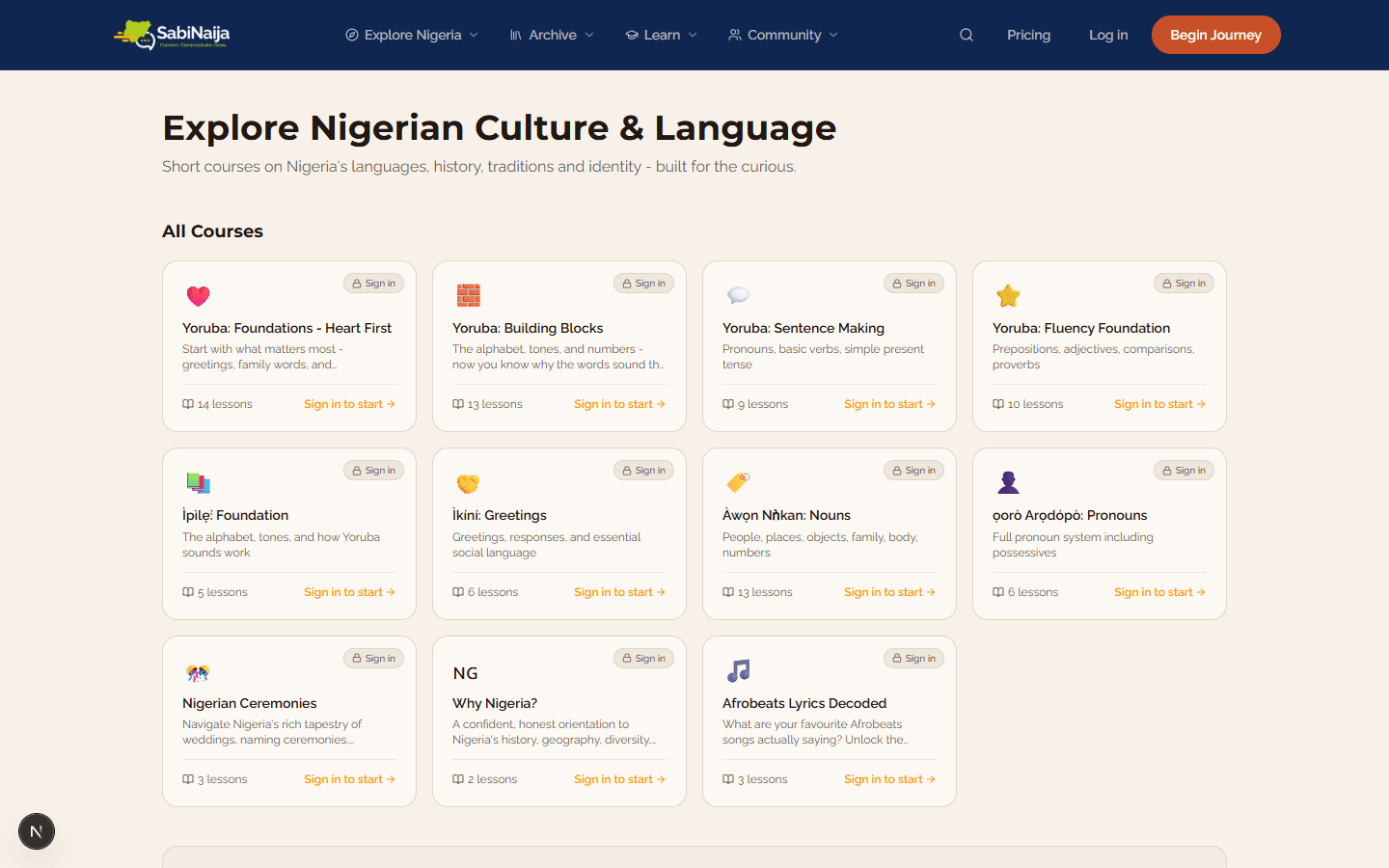1389x868 pixels.
Task: Click Sign in lock badge on Sentence Making card
Action: pyautogui.click(x=913, y=284)
